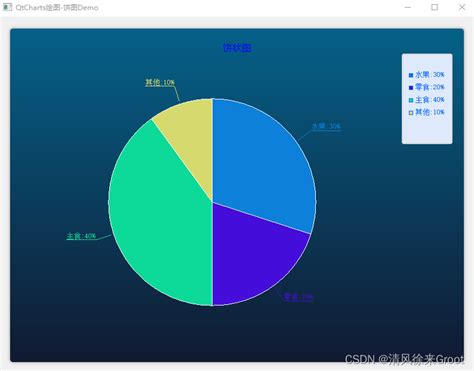The width and height of the screenshot is (474, 371).
Task: Click the 零食:20% legend marker square
Action: coord(411,88)
